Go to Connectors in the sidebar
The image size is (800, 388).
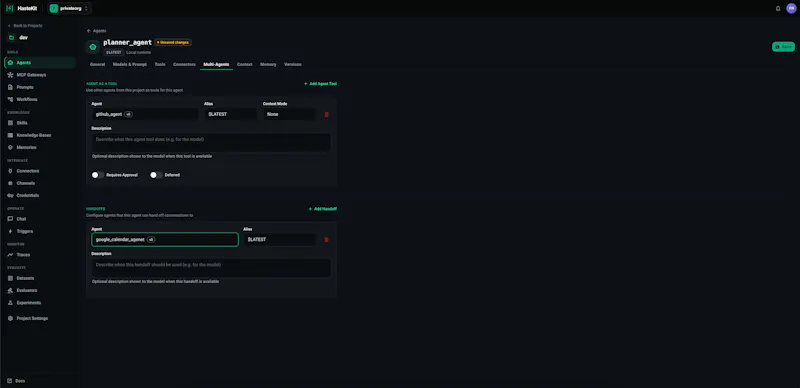click(x=40, y=171)
